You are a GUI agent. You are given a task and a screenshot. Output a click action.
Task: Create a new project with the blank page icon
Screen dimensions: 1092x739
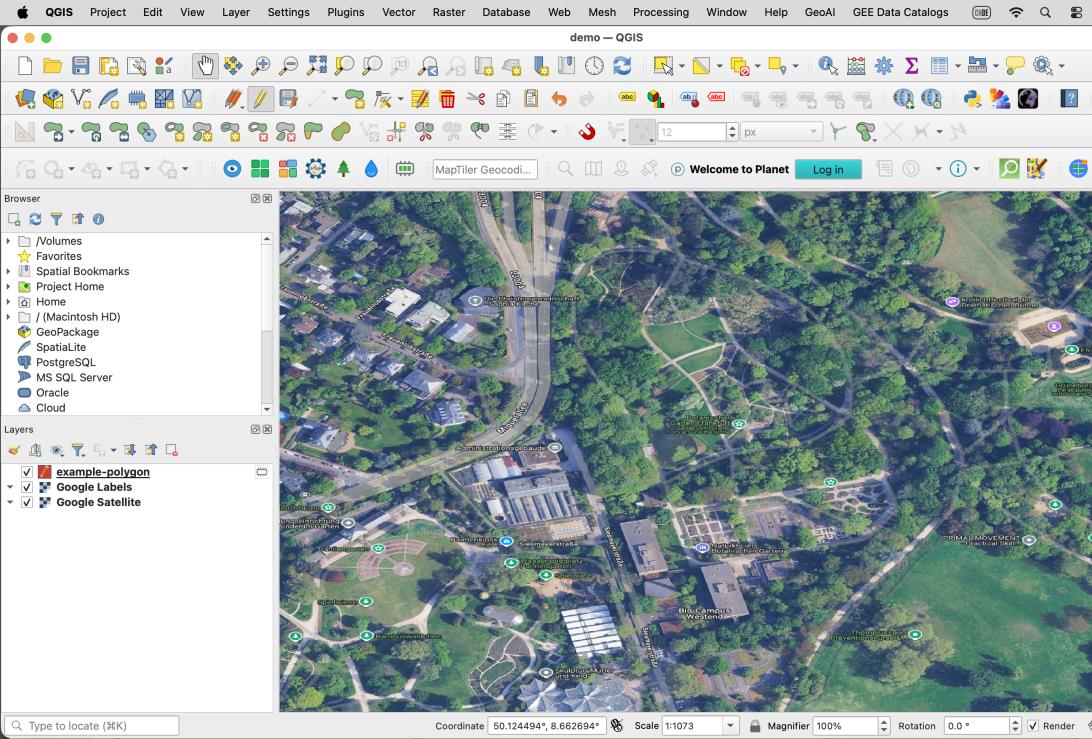click(x=25, y=66)
